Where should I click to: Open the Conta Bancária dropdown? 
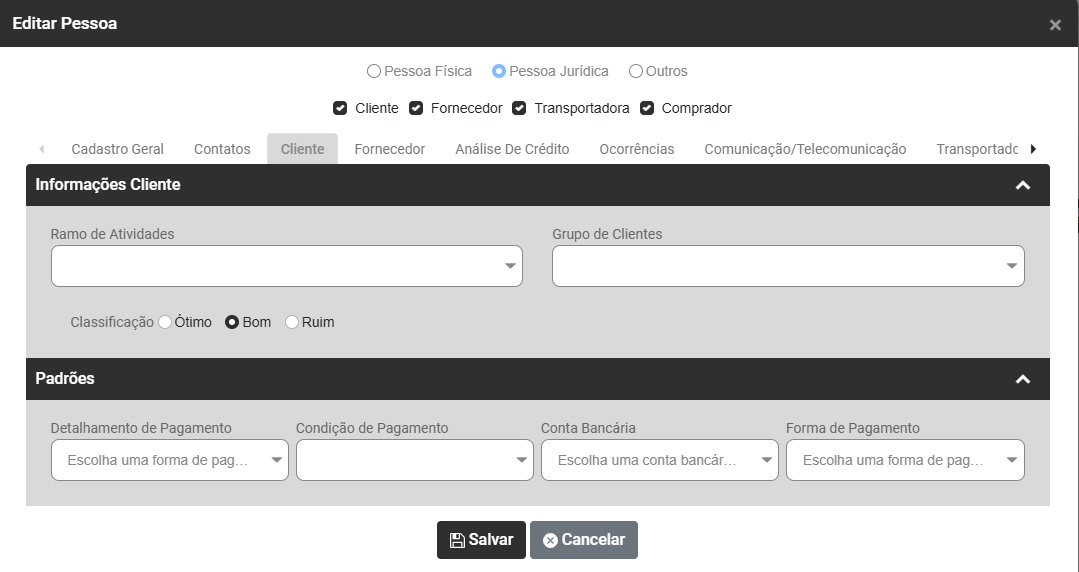point(659,460)
